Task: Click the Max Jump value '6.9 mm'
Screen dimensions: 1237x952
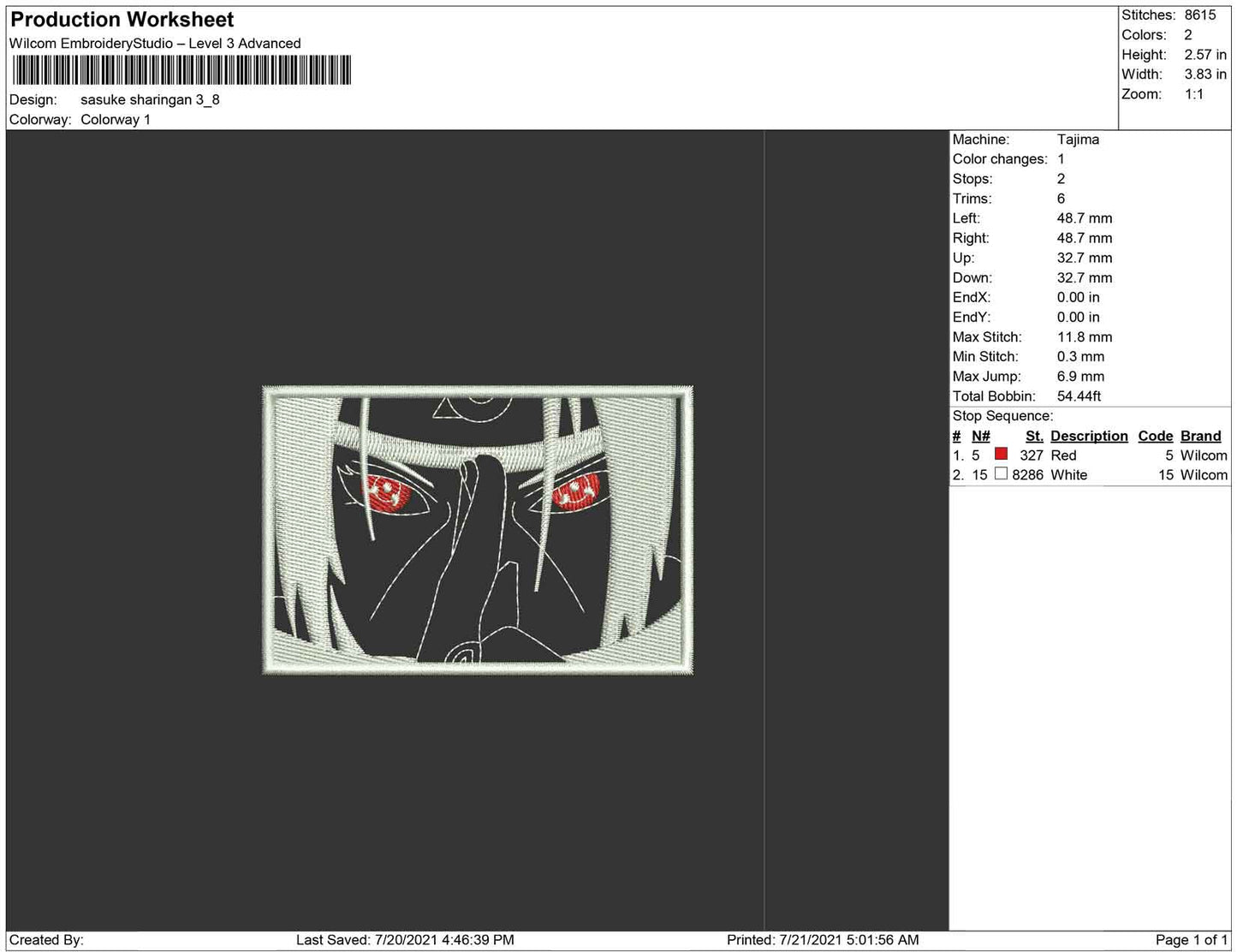Action: (1080, 377)
